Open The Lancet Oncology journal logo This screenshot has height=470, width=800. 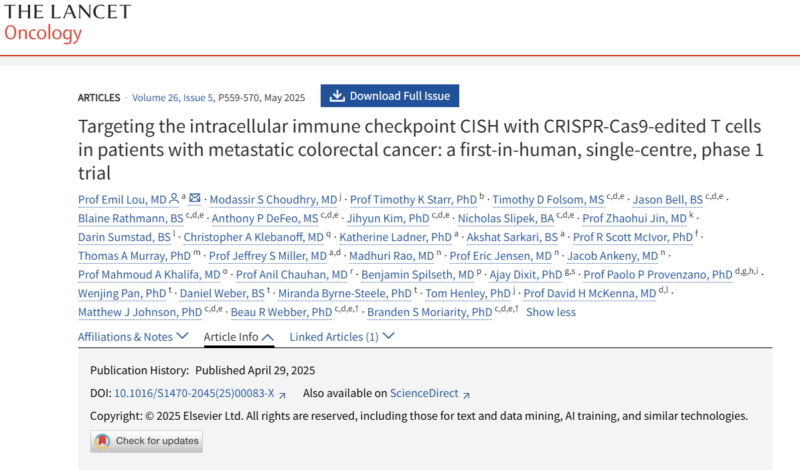point(67,22)
